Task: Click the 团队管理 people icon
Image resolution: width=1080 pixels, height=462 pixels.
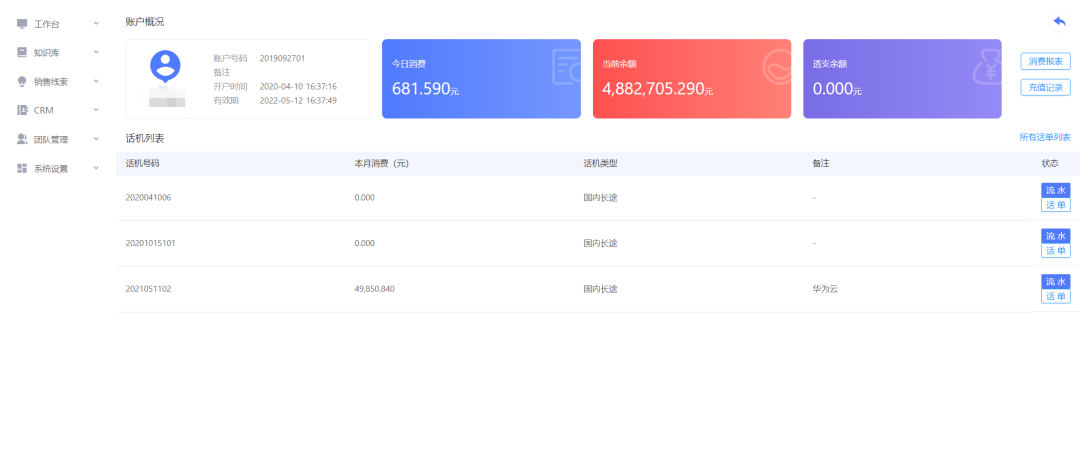Action: click(x=22, y=139)
